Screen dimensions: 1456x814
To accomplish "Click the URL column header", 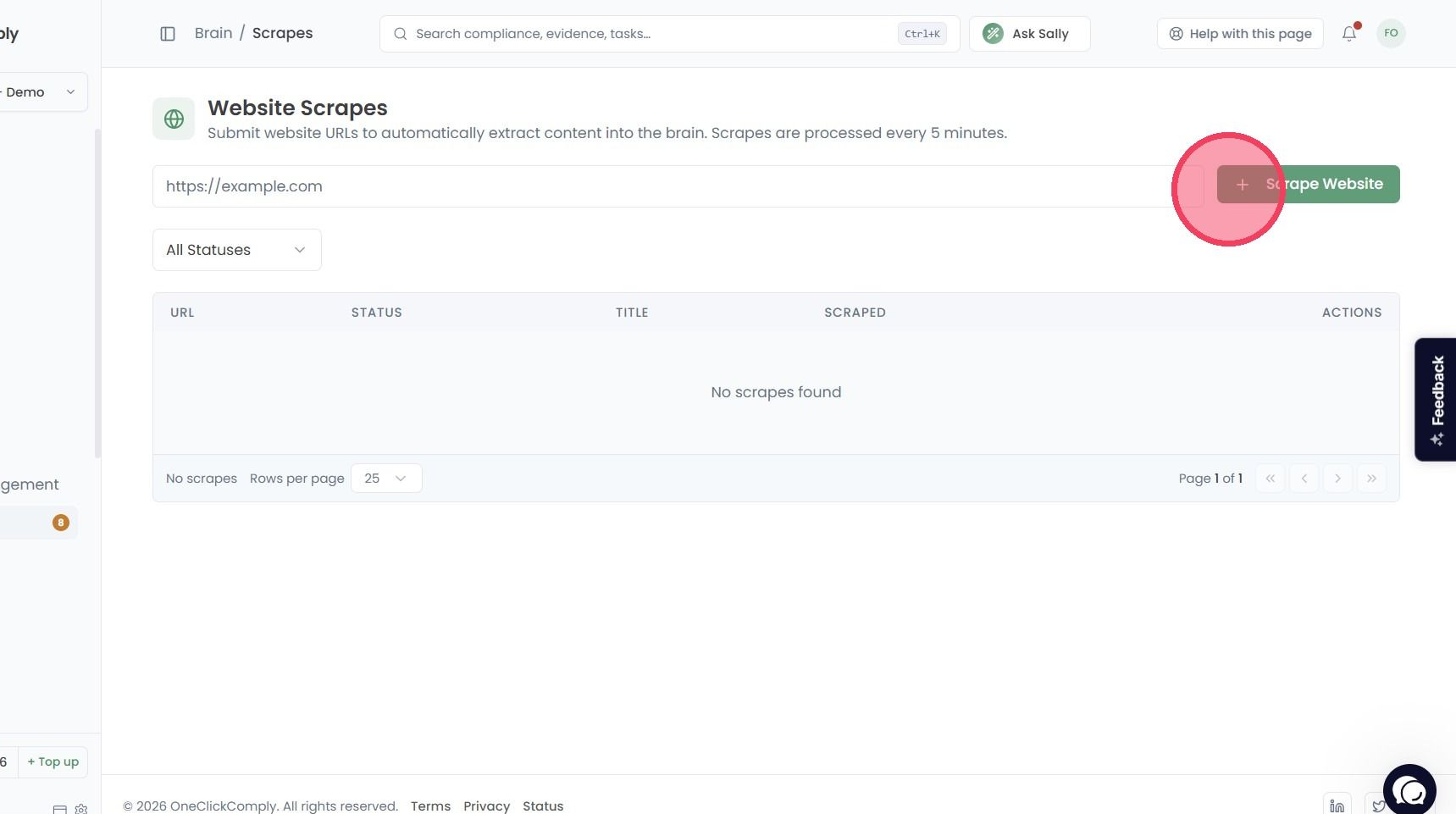I will [x=182, y=313].
